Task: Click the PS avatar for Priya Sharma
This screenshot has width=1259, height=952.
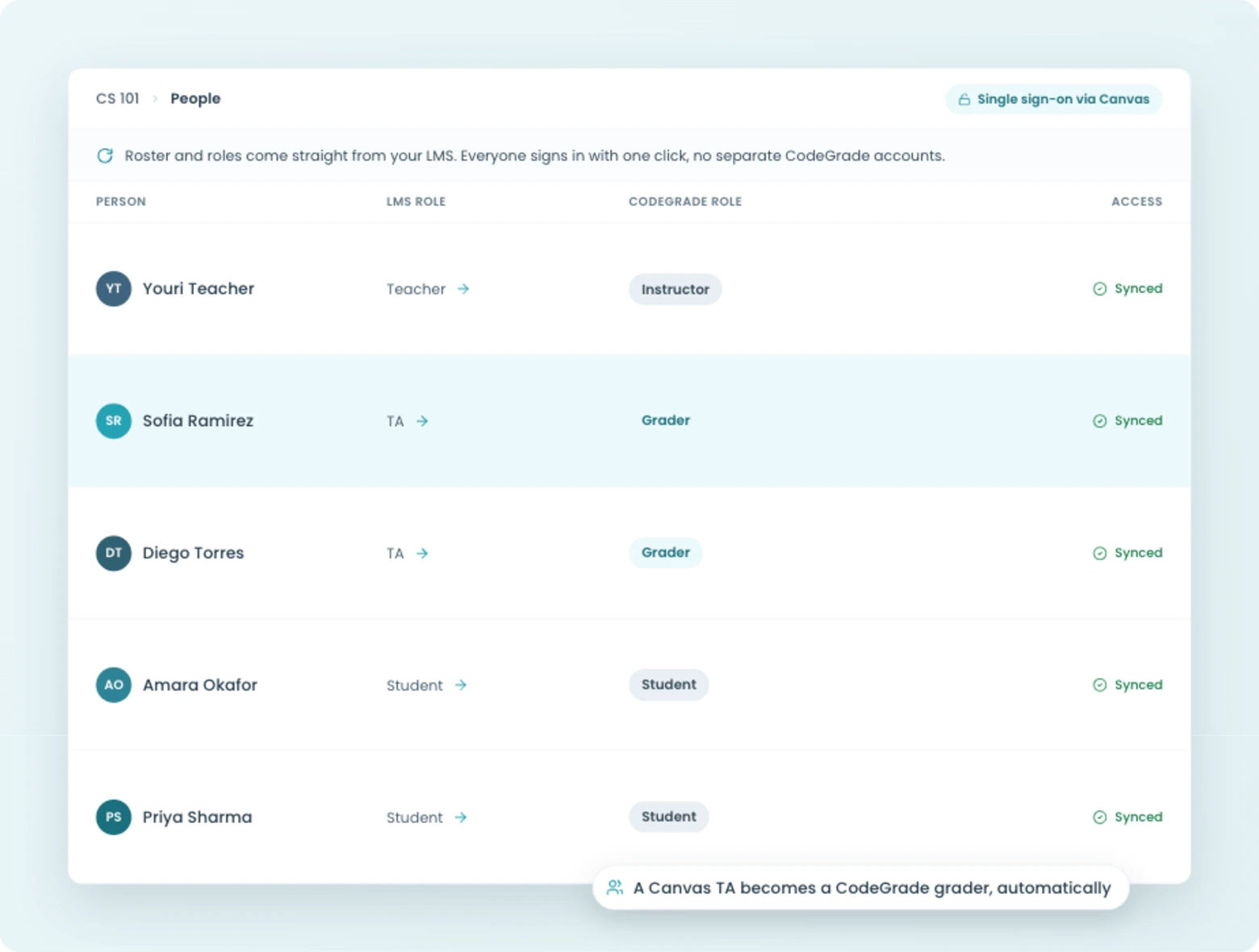Action: 114,817
